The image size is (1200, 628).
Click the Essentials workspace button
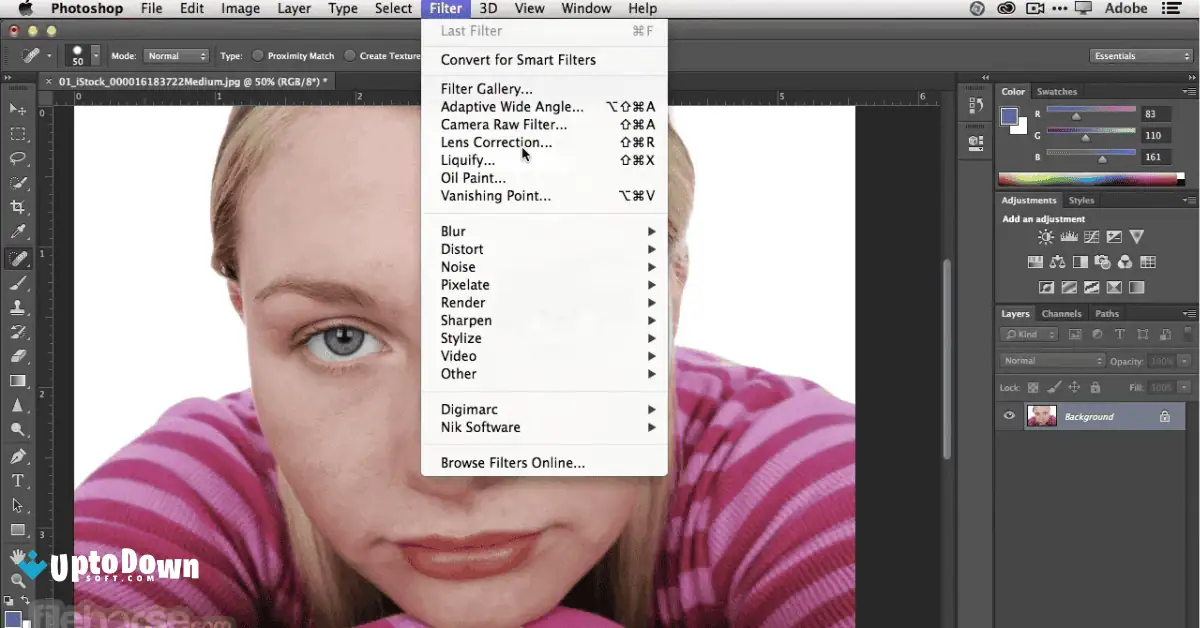point(1139,55)
